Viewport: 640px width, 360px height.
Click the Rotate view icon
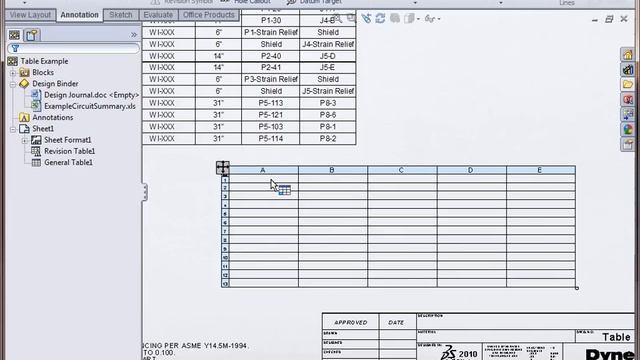pyautogui.click(x=380, y=18)
